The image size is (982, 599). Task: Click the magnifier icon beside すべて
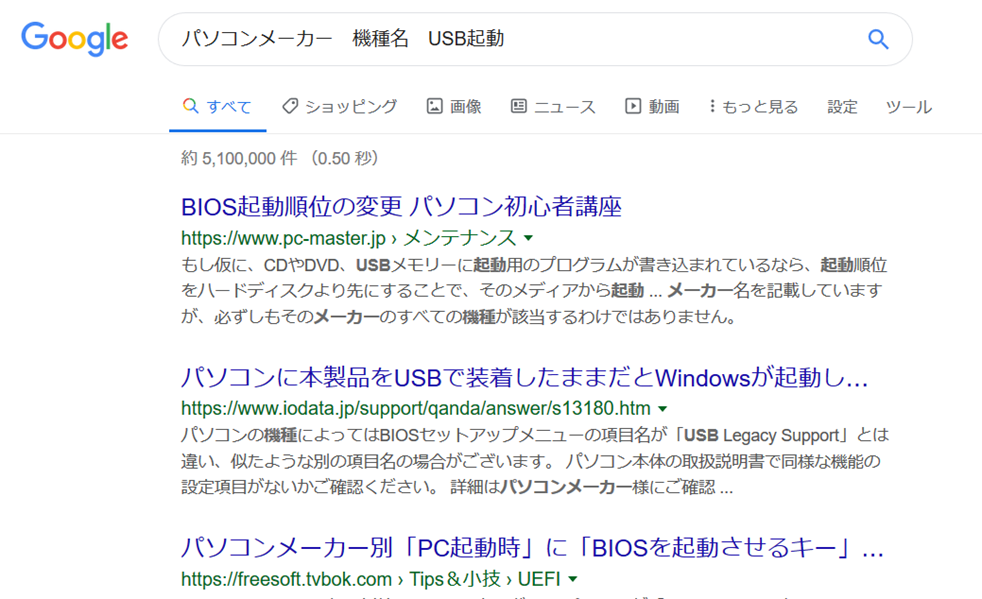click(190, 105)
